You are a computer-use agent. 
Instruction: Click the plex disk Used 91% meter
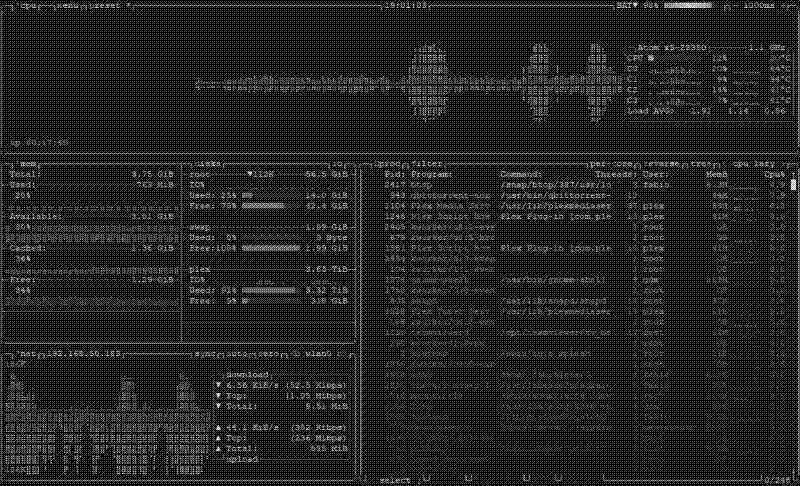pyautogui.click(x=272, y=290)
